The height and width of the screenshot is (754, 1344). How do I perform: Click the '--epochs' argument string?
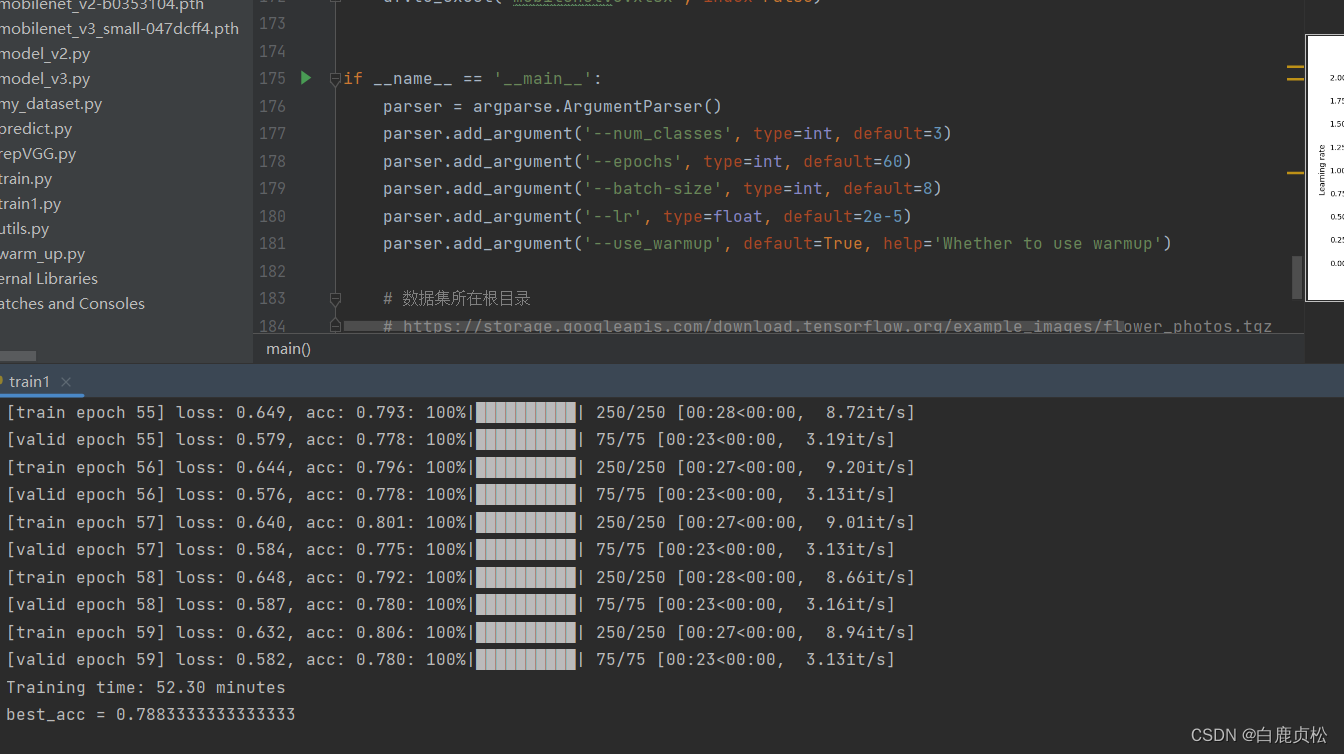coord(633,161)
